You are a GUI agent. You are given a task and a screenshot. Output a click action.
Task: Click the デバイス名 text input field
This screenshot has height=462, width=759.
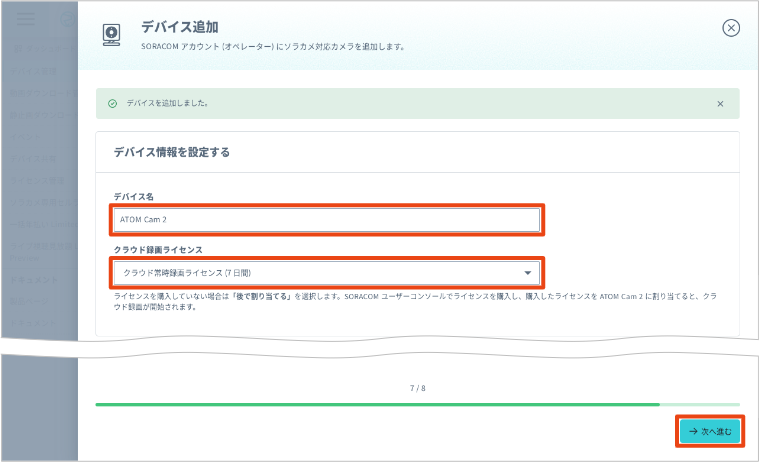click(326, 219)
